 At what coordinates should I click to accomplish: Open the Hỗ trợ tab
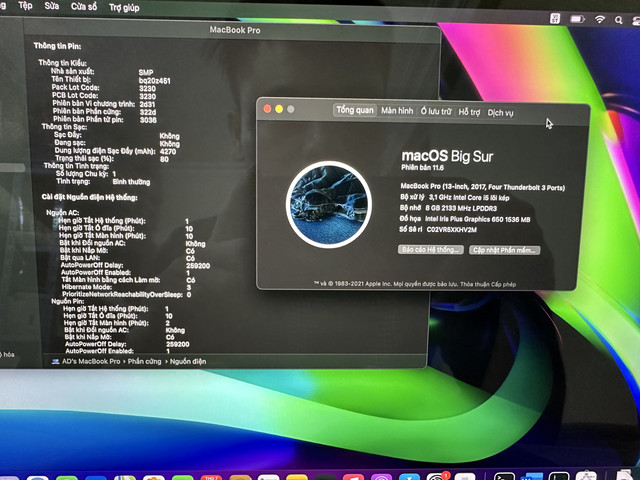(x=469, y=112)
